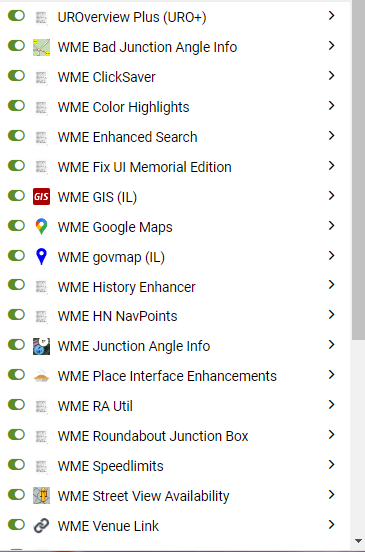Turn off the WME RA Util toggle
The width and height of the screenshot is (365, 552).
click(16, 404)
